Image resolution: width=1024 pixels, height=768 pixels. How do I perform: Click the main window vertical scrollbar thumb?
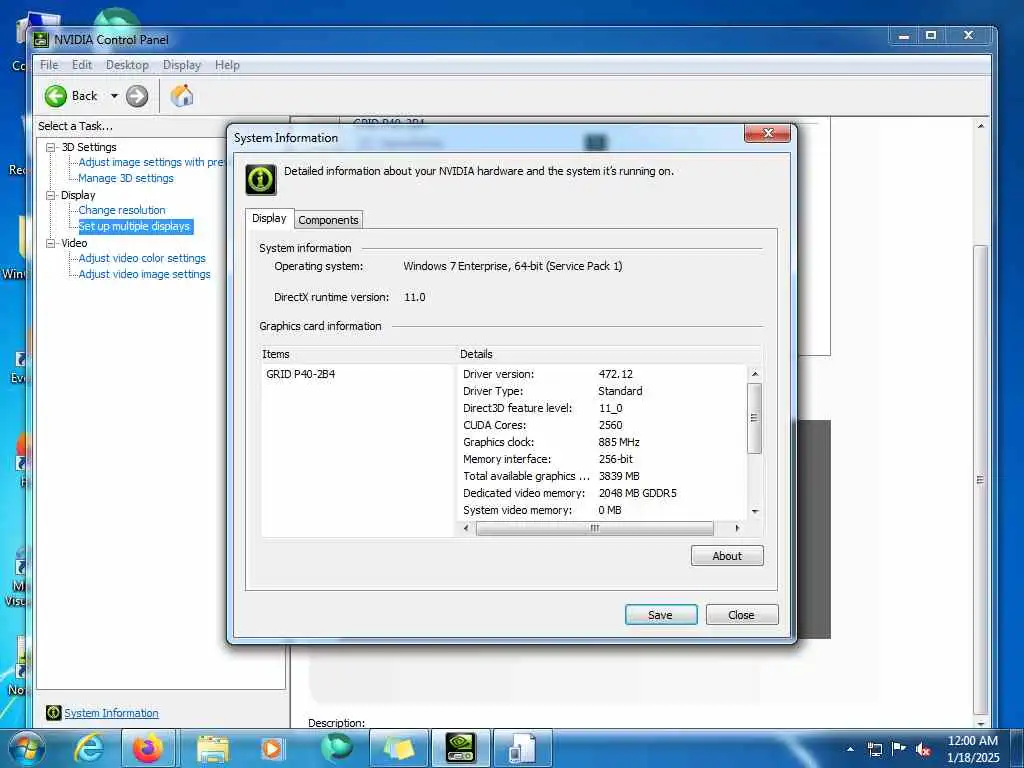(980, 480)
